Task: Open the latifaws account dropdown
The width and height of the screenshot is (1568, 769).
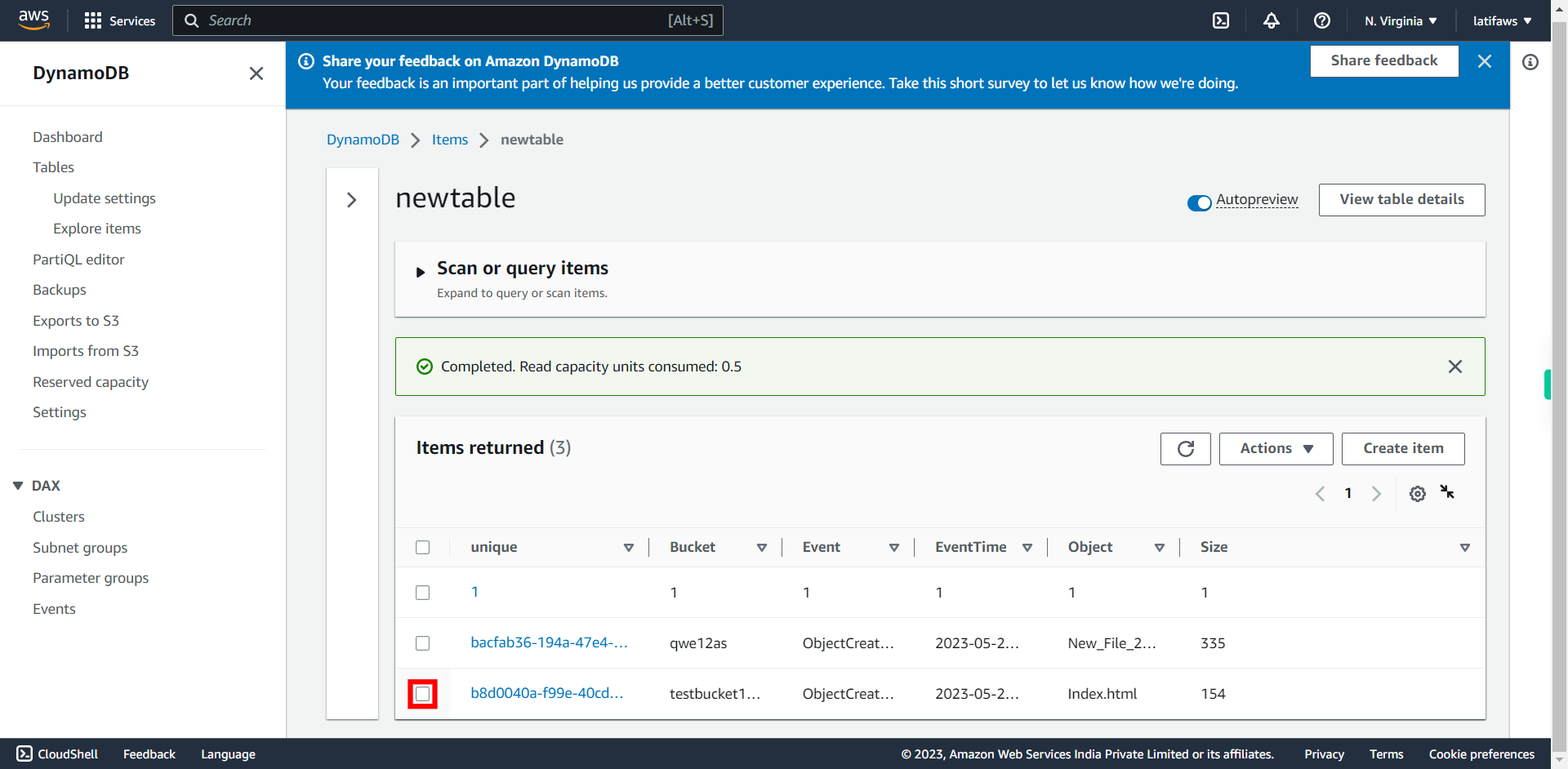Action: [x=1503, y=21]
